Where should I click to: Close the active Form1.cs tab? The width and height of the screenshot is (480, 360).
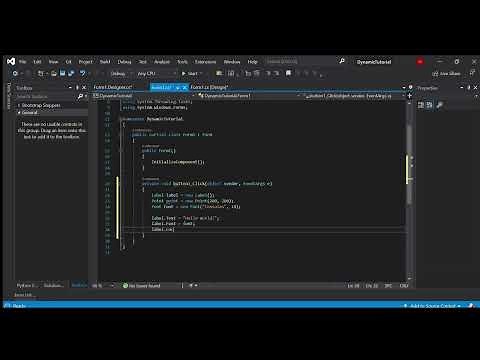tap(185, 88)
